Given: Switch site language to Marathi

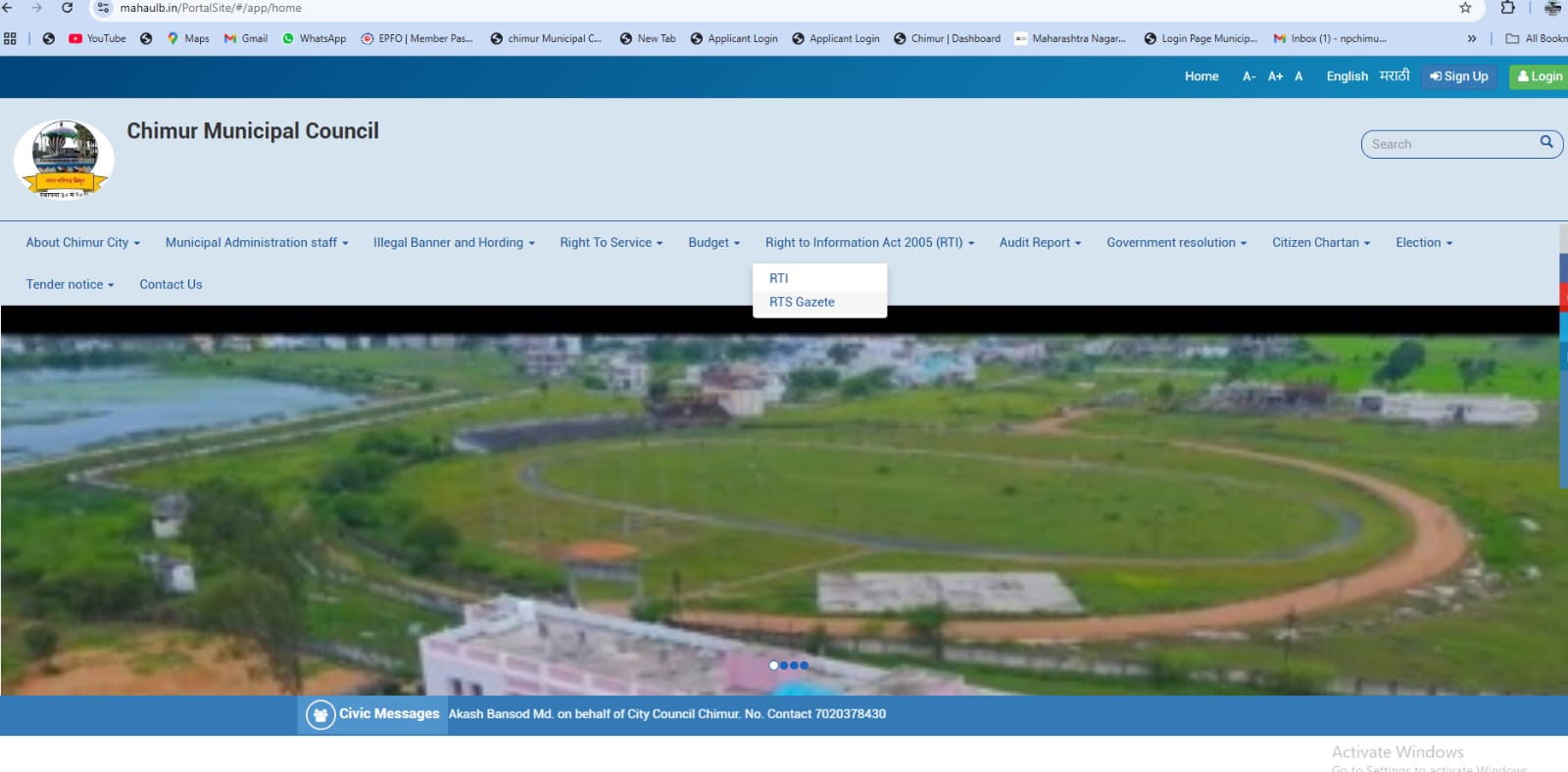Looking at the screenshot, I should tap(1395, 75).
